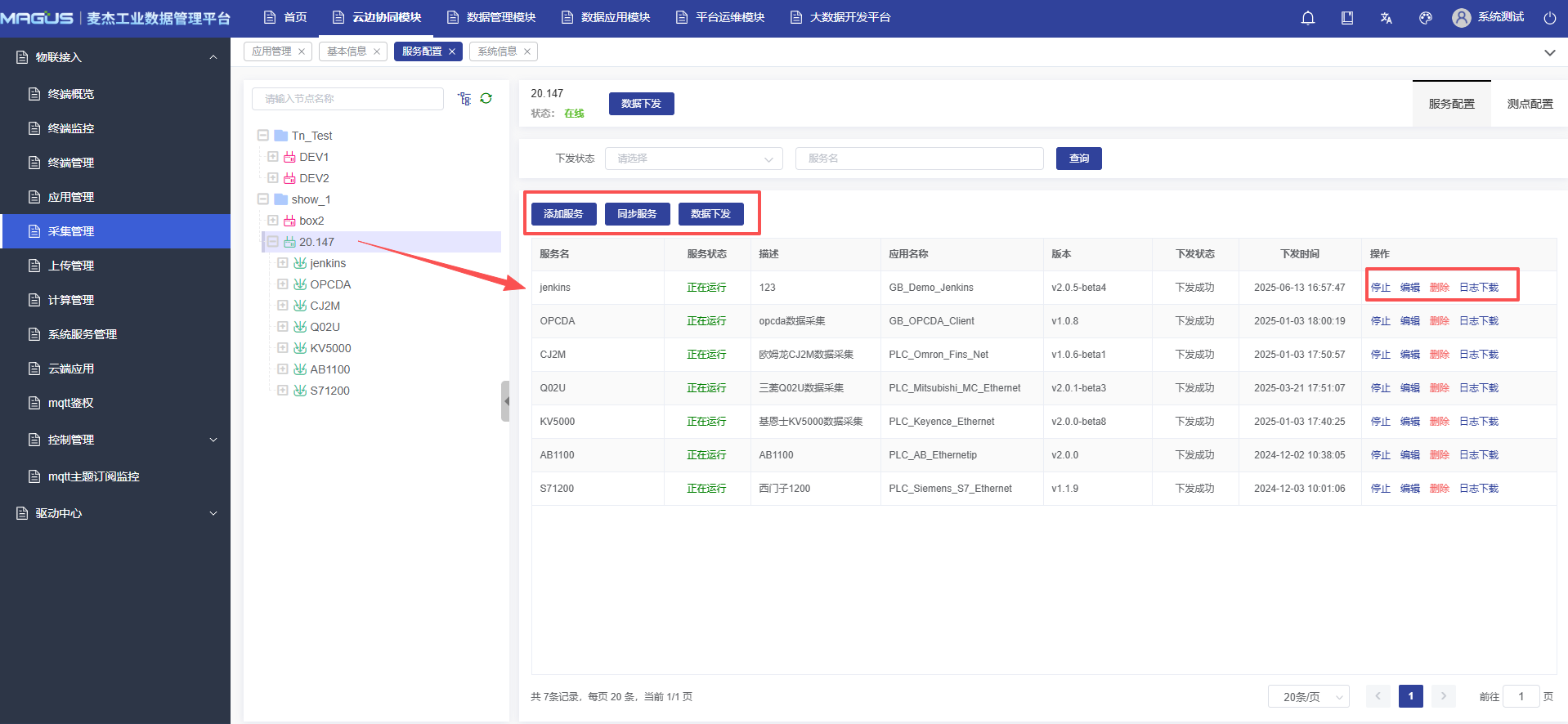Switch to the 测点配置 tab
1568x724 pixels.
(1530, 104)
